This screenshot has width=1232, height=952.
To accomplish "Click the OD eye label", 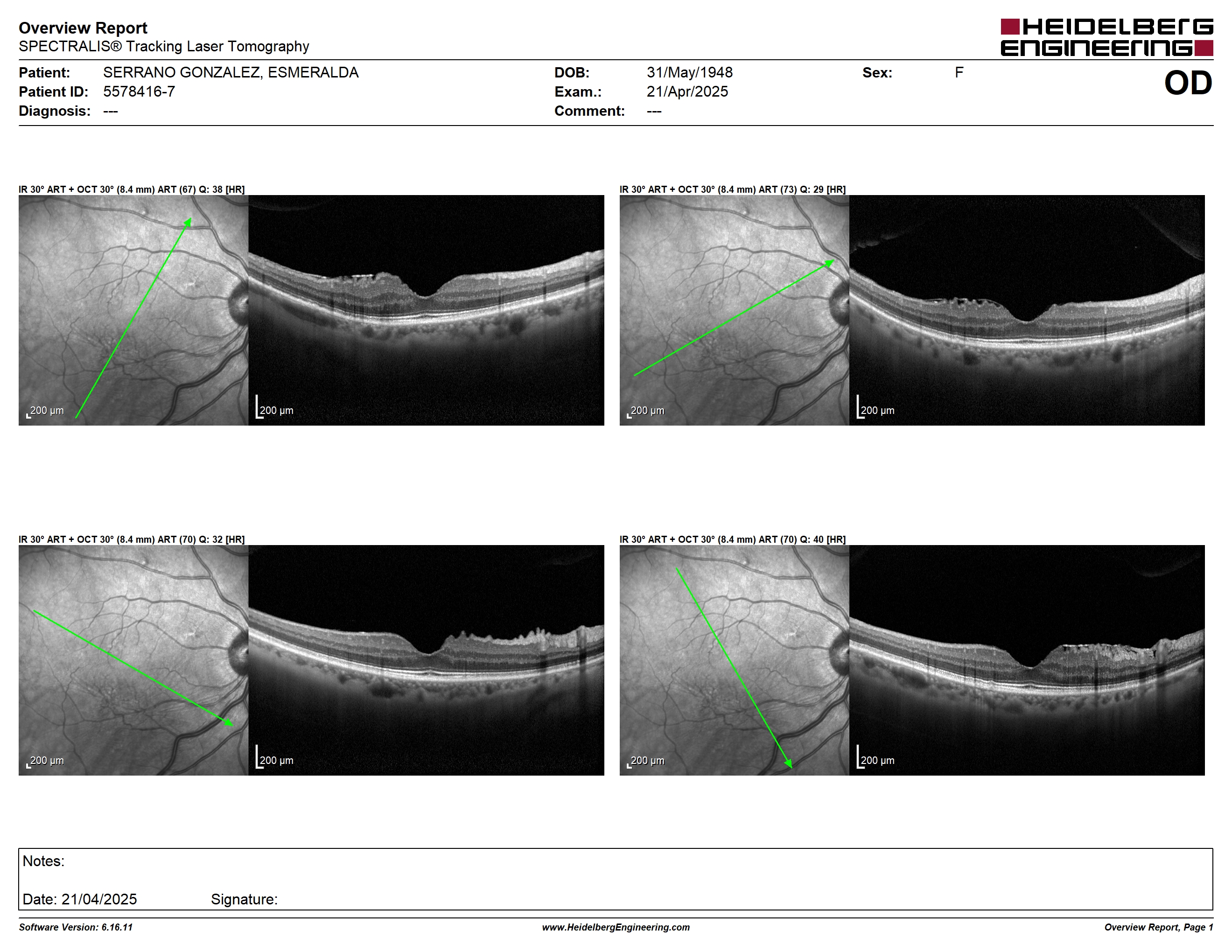I will [x=1188, y=84].
